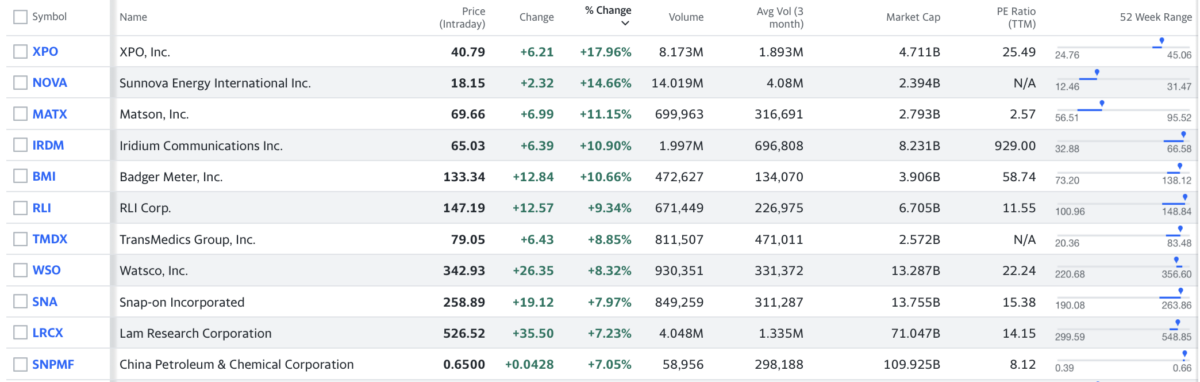
Task: Tick the checkbox beside XPO
Action: tap(20, 51)
